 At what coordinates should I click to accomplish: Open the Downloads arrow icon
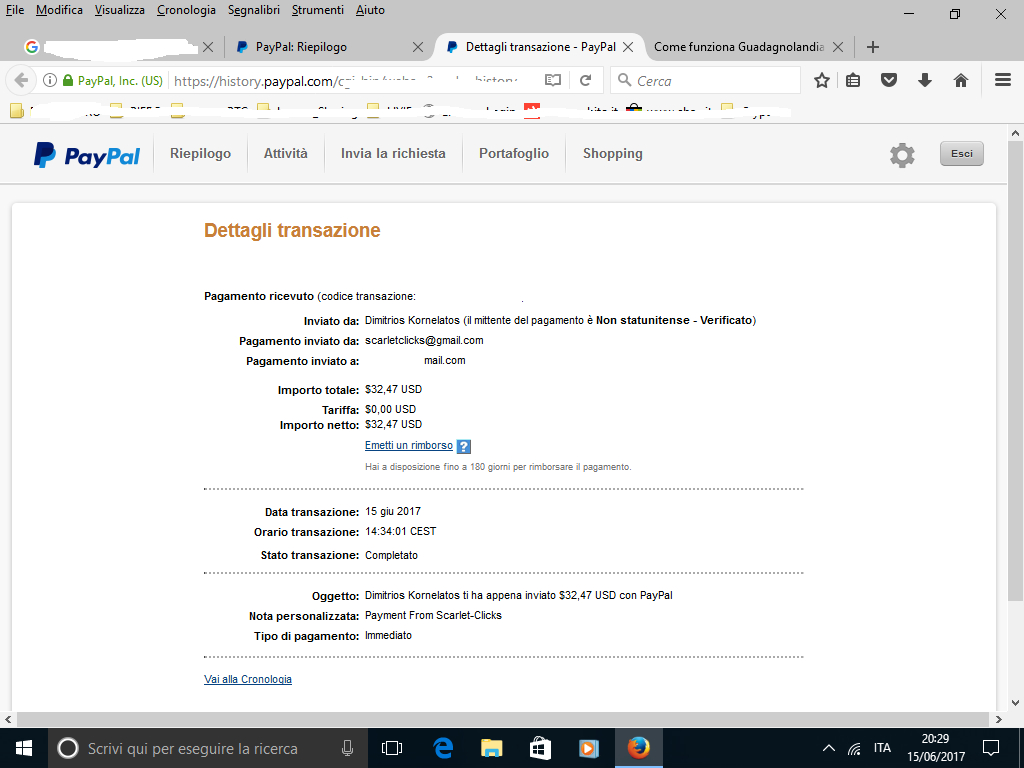925,80
